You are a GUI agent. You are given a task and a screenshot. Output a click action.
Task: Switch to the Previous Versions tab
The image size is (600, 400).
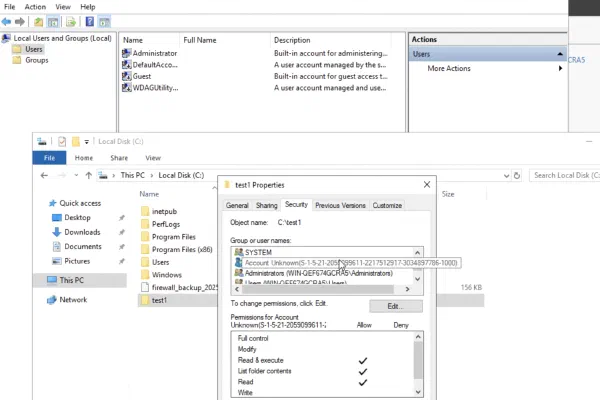pyautogui.click(x=340, y=206)
